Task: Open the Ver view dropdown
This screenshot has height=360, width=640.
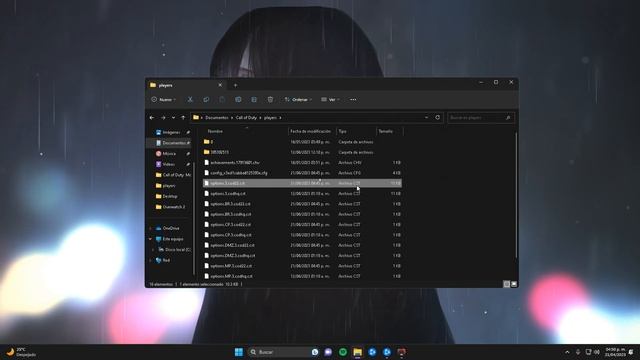Action: tap(330, 100)
